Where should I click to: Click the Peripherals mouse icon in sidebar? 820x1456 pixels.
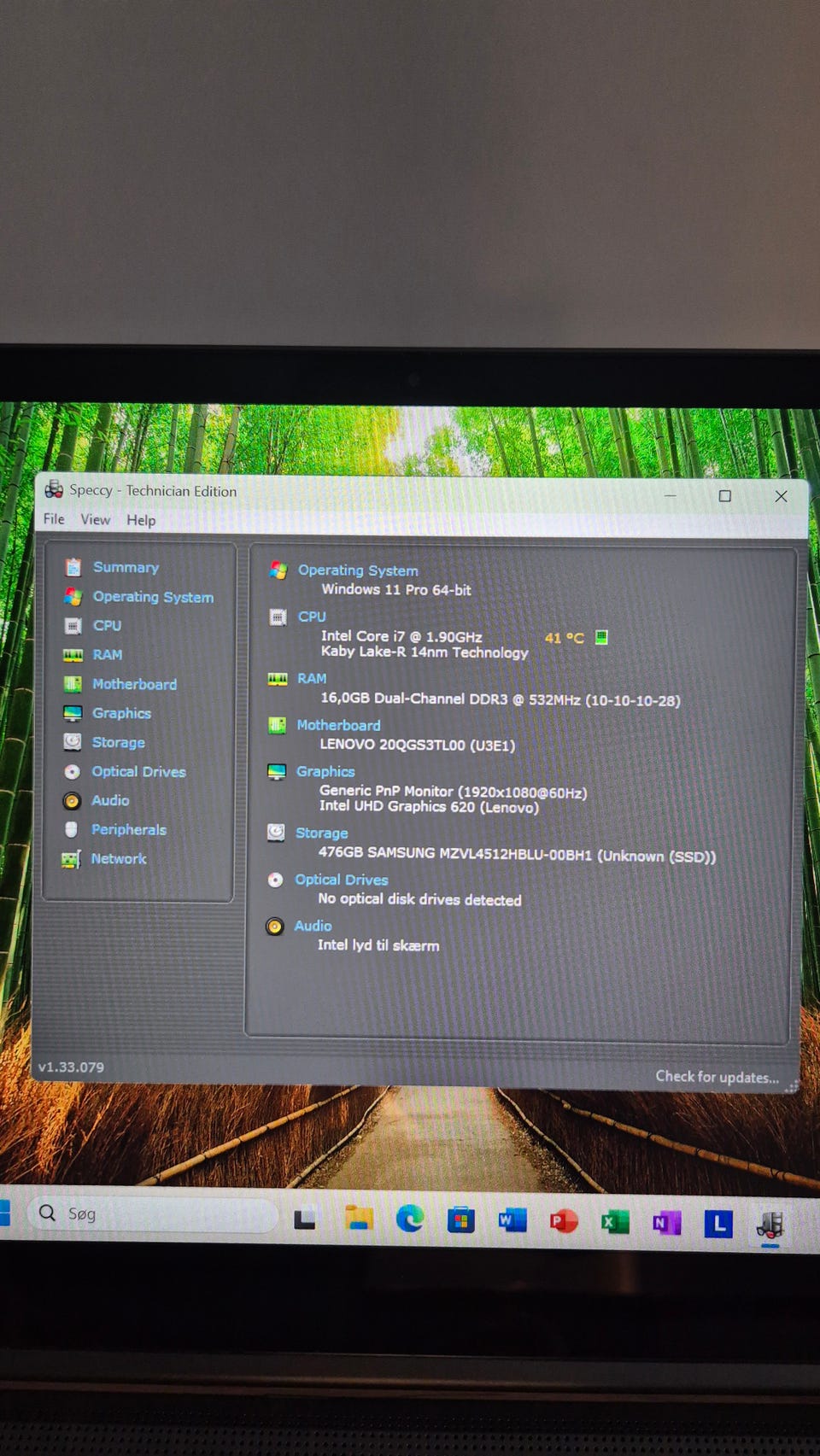click(x=72, y=829)
